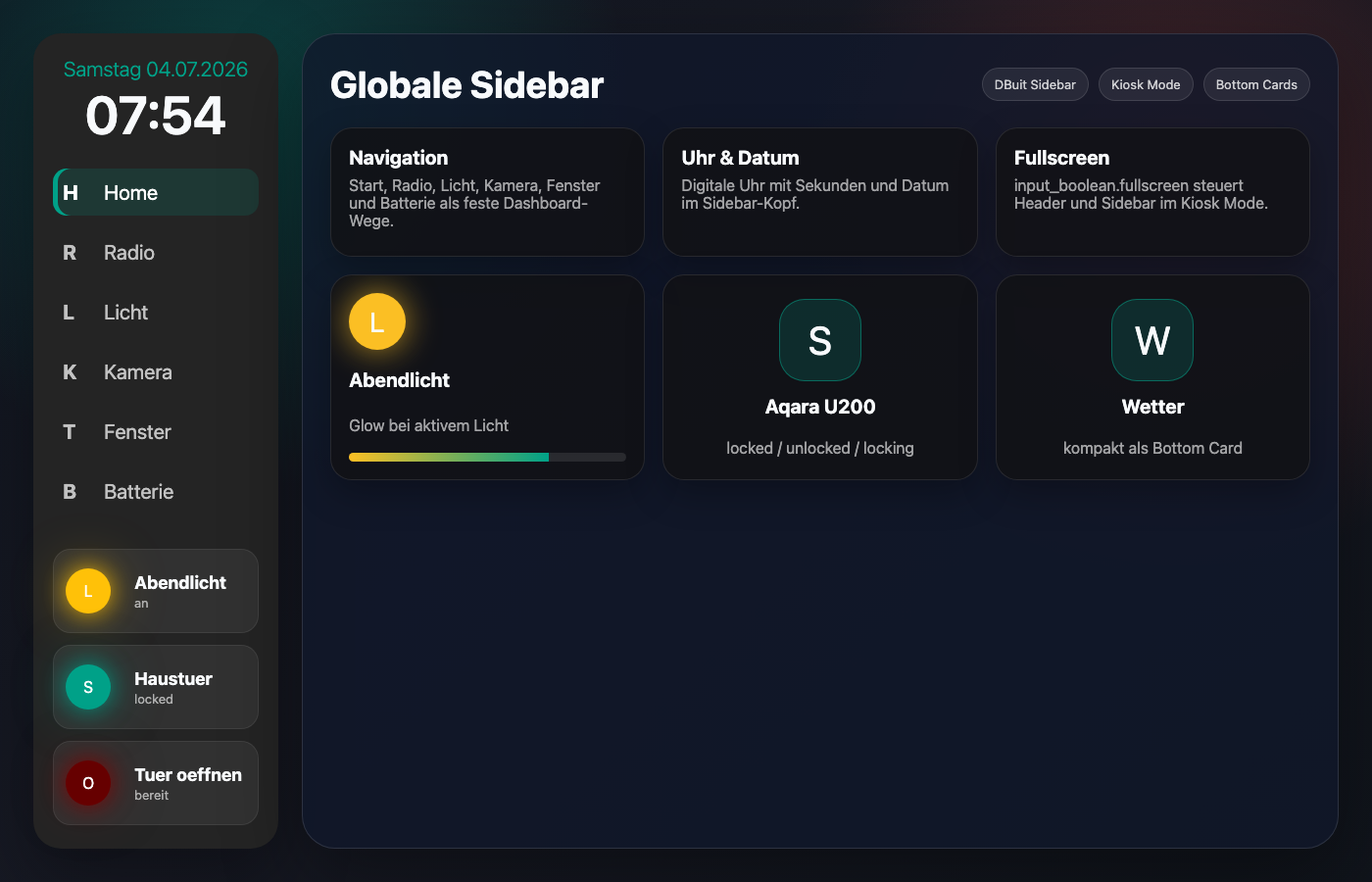This screenshot has height=882, width=1372.
Task: Click the R letter icon beside Radio
Action: click(x=70, y=253)
